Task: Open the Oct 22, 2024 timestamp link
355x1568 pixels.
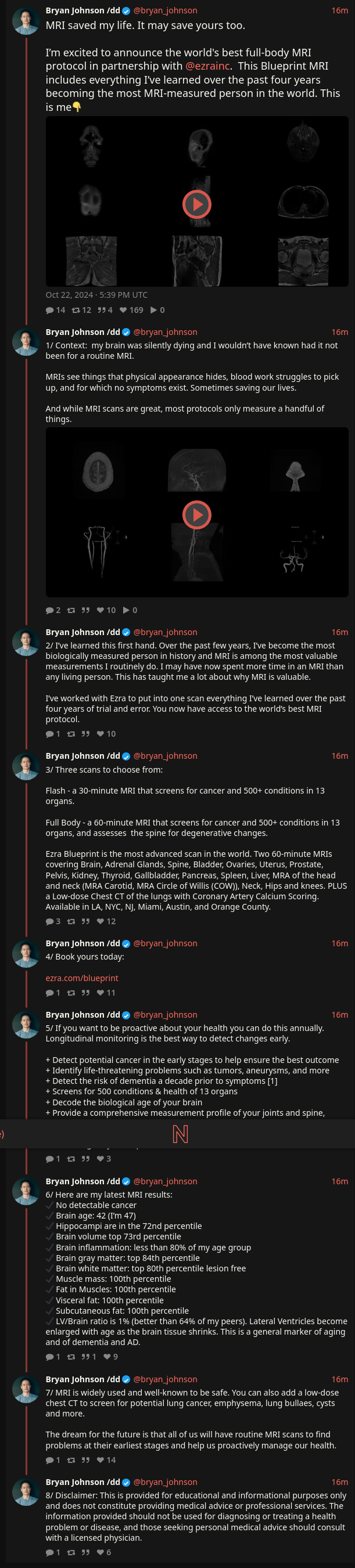Action: [96, 294]
